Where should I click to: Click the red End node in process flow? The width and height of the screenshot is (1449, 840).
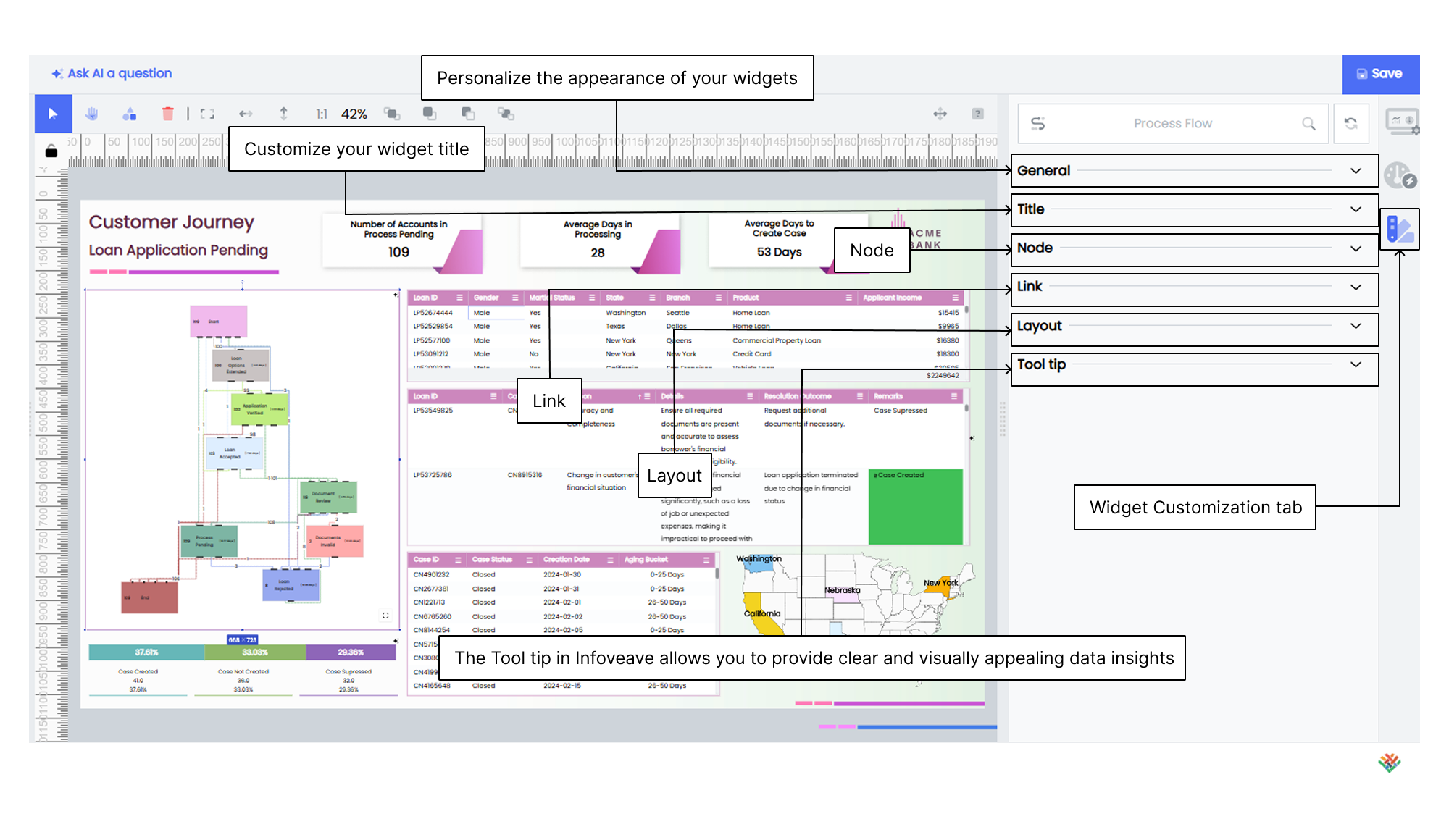tap(149, 597)
